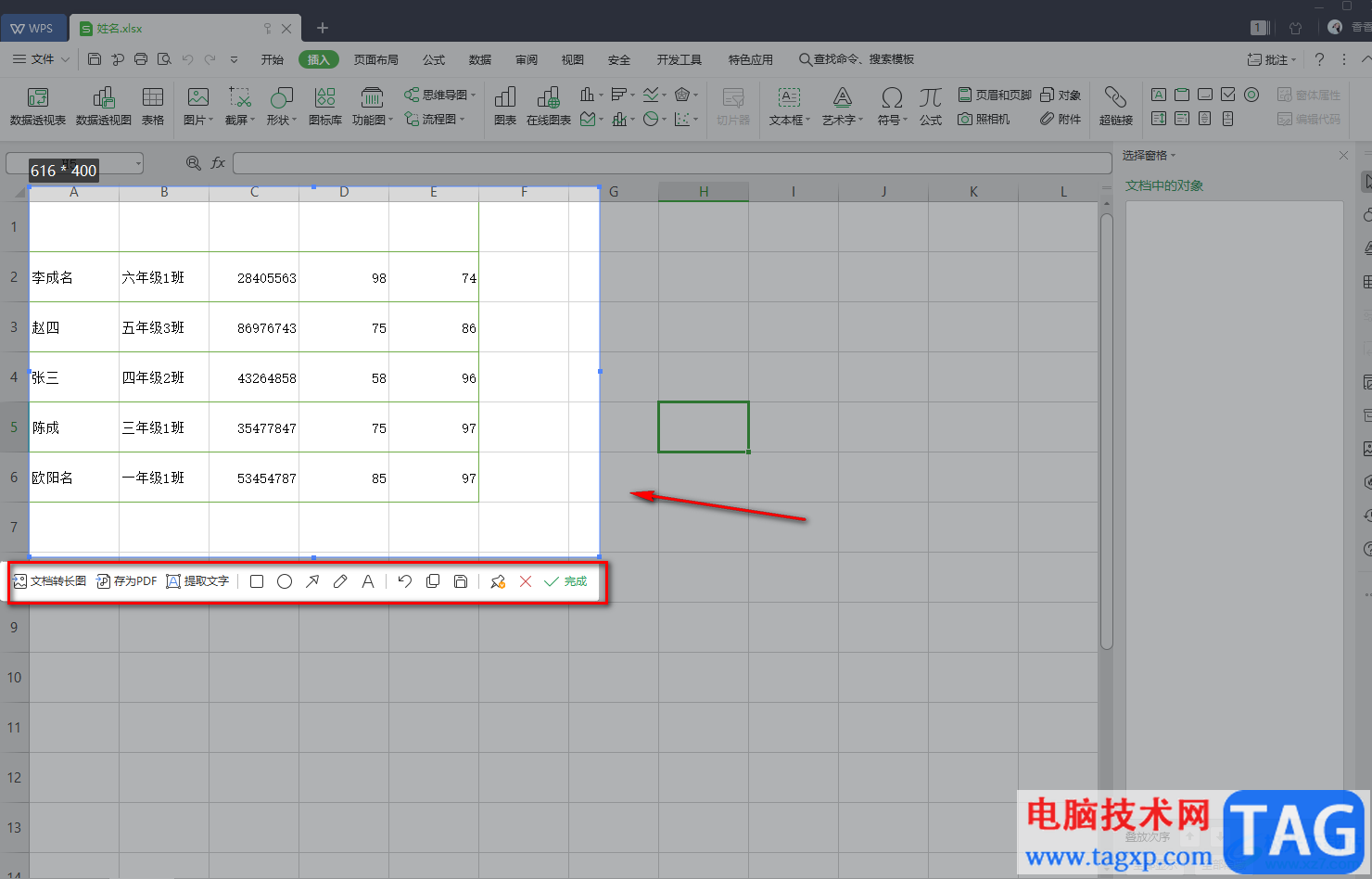The width and height of the screenshot is (1372, 879).
Task: Select the pencil drawing tool in screenshot toolbar
Action: [340, 581]
